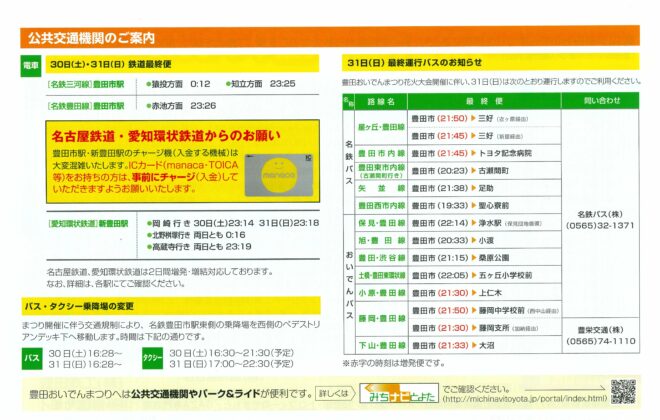The height and width of the screenshot is (420, 660).
Task: Click 名古屋鉄道・愛知環状鉄道からのお願い red title
Action: click(x=166, y=136)
